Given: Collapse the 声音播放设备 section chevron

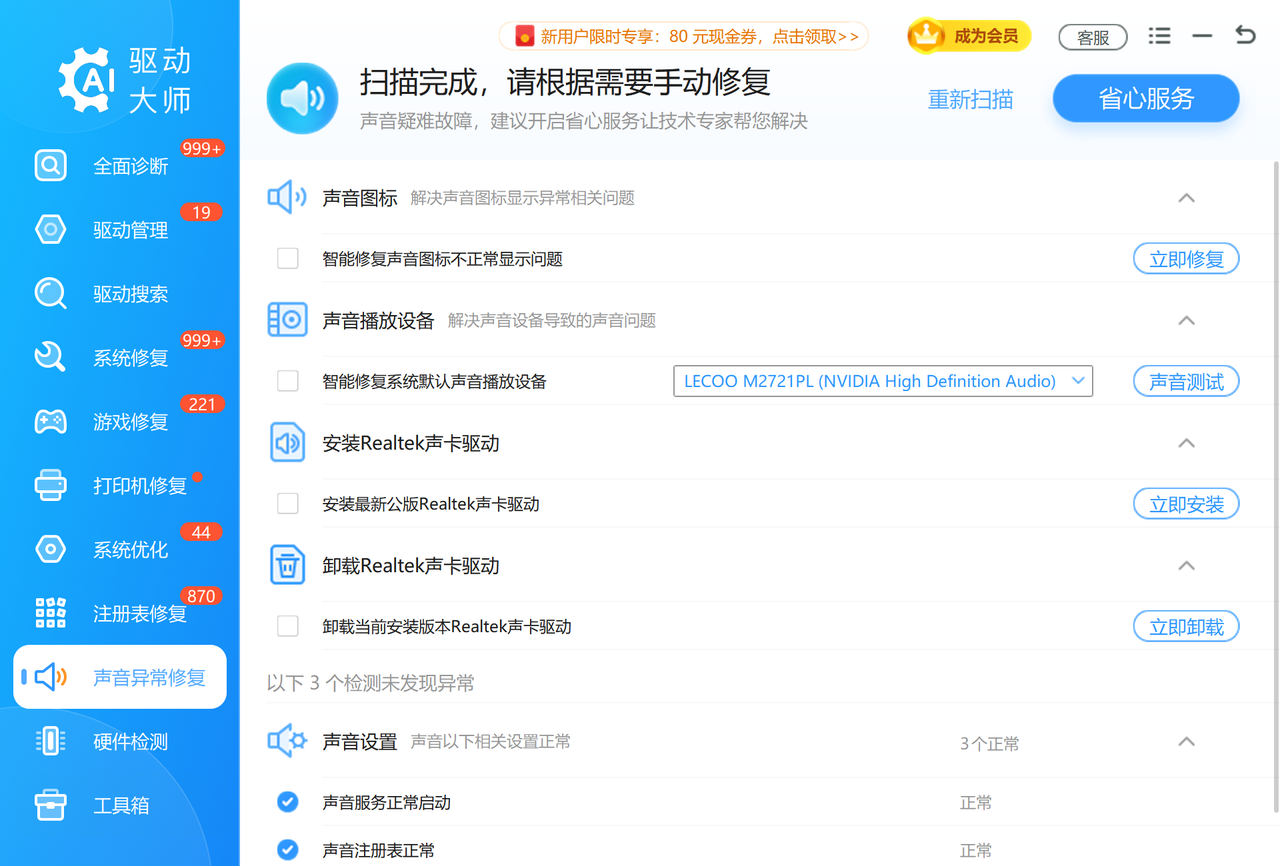Looking at the screenshot, I should [x=1187, y=320].
